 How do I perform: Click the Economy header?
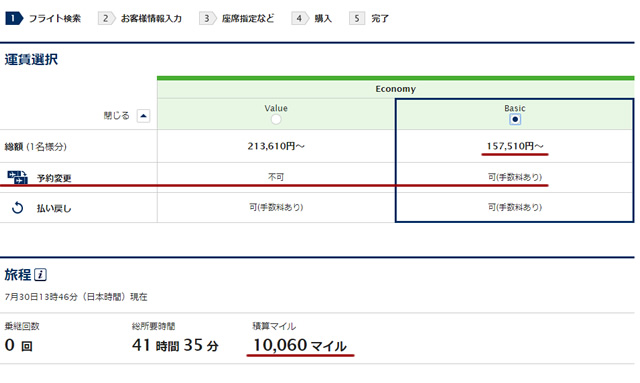pyautogui.click(x=396, y=89)
